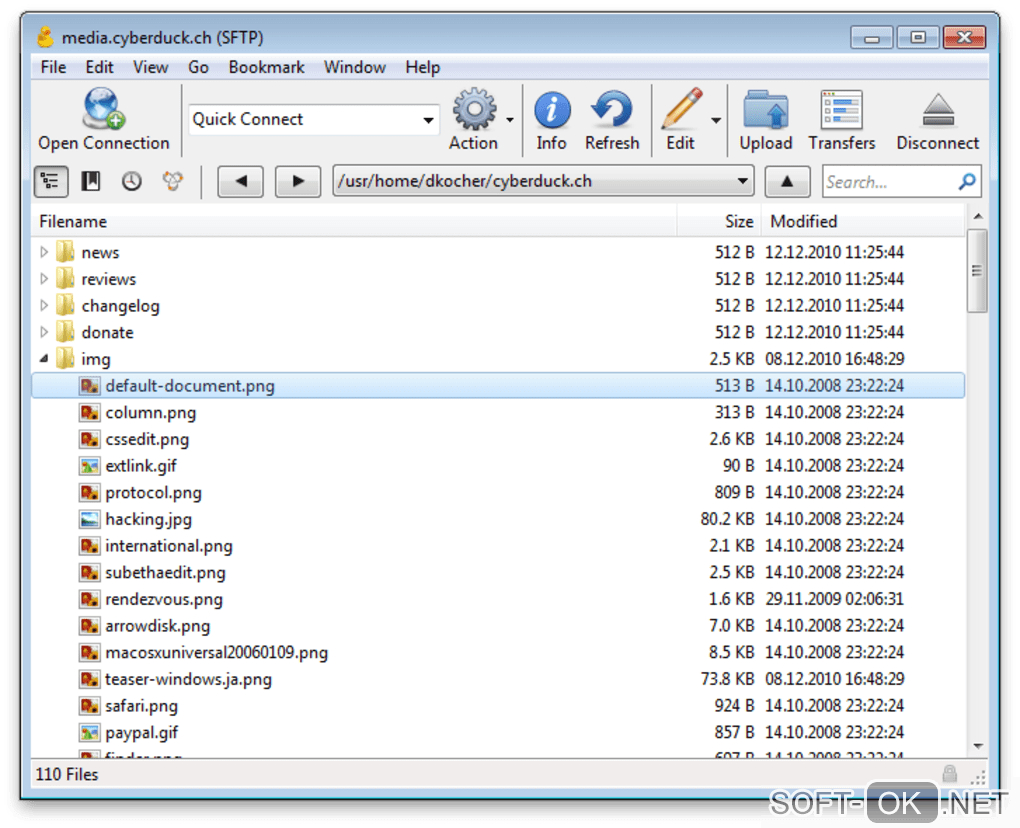The width and height of the screenshot is (1020, 828).
Task: Open the Window menu
Action: 355,67
